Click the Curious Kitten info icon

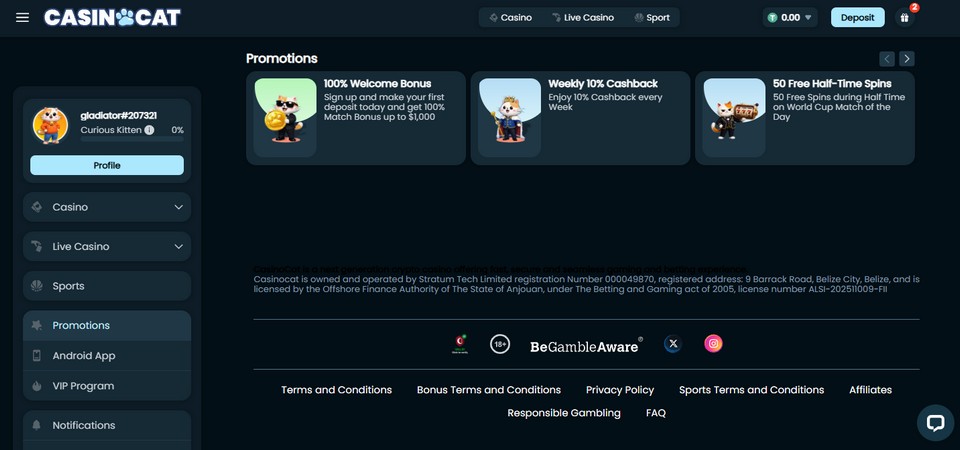click(149, 130)
